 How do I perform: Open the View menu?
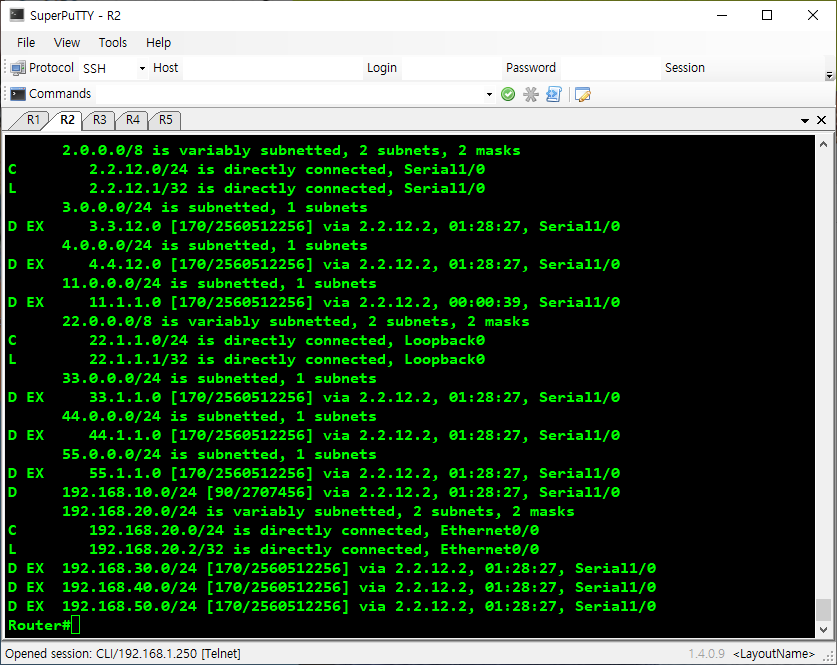click(x=67, y=43)
